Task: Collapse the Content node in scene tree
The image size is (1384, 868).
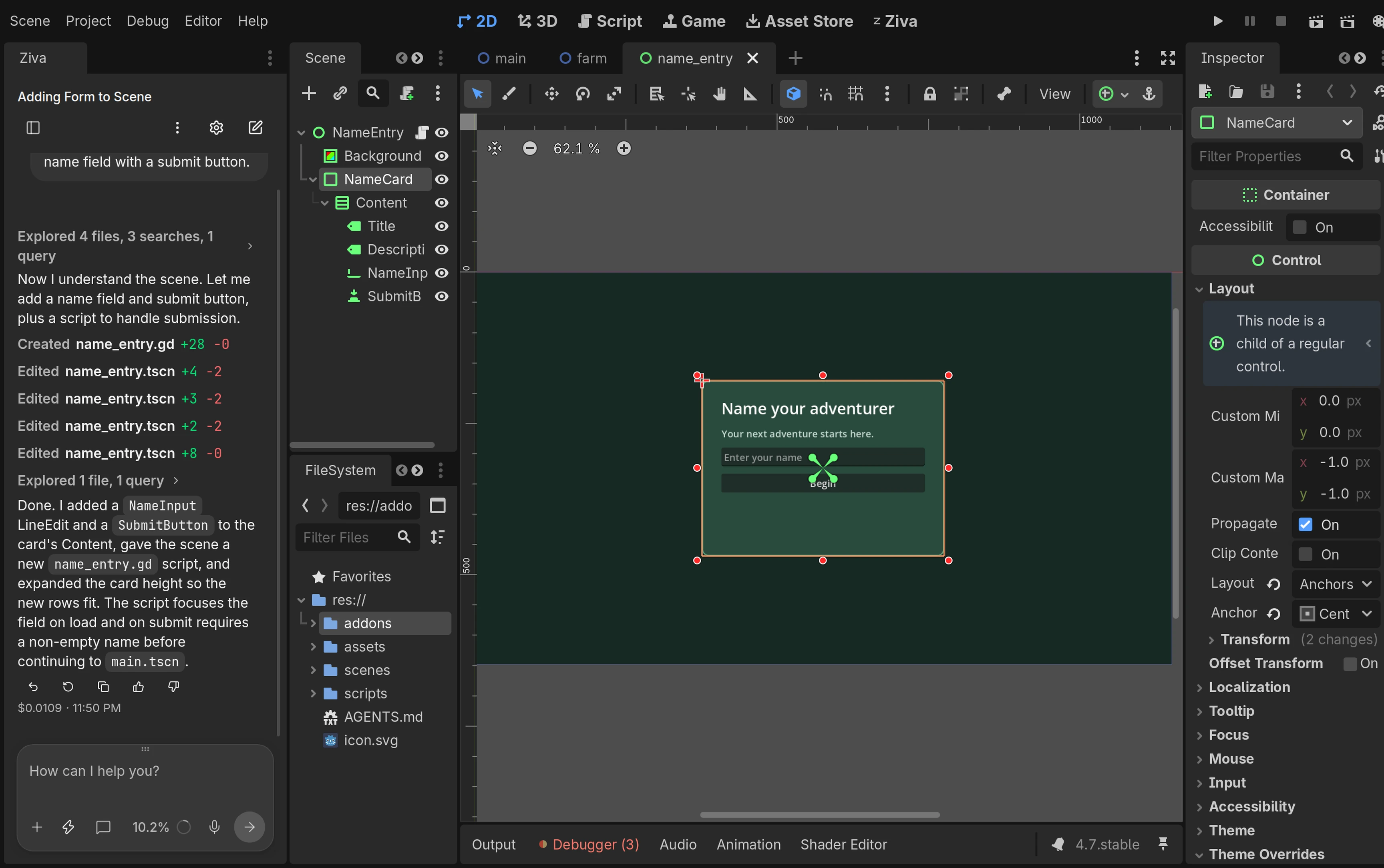Action: pos(325,203)
